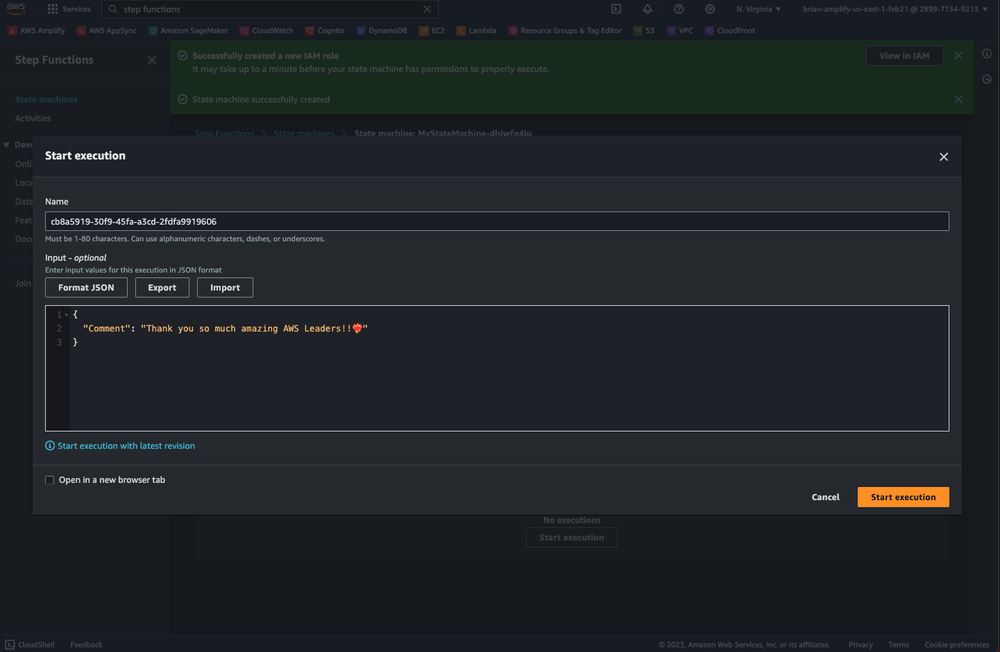Open the help question mark menu
Screen dimensions: 1000x652
pyautogui.click(x=679, y=9)
